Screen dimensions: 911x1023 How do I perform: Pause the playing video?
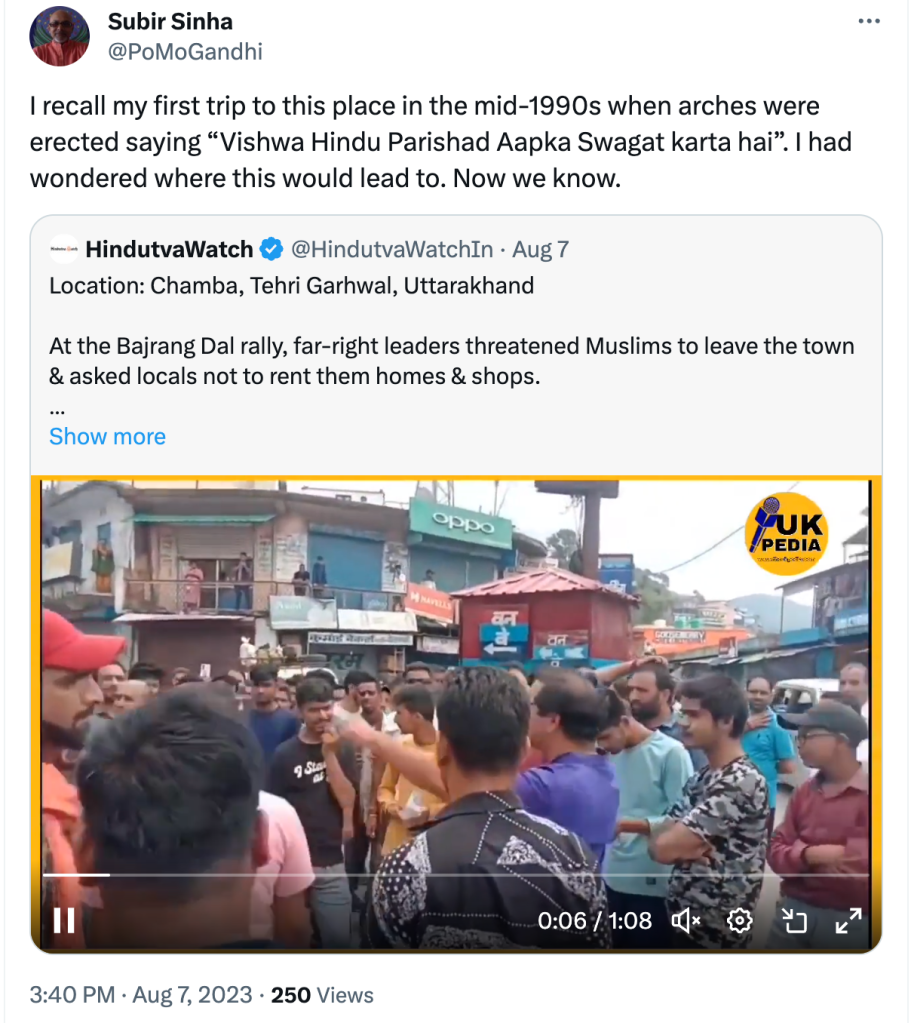pyautogui.click(x=64, y=920)
